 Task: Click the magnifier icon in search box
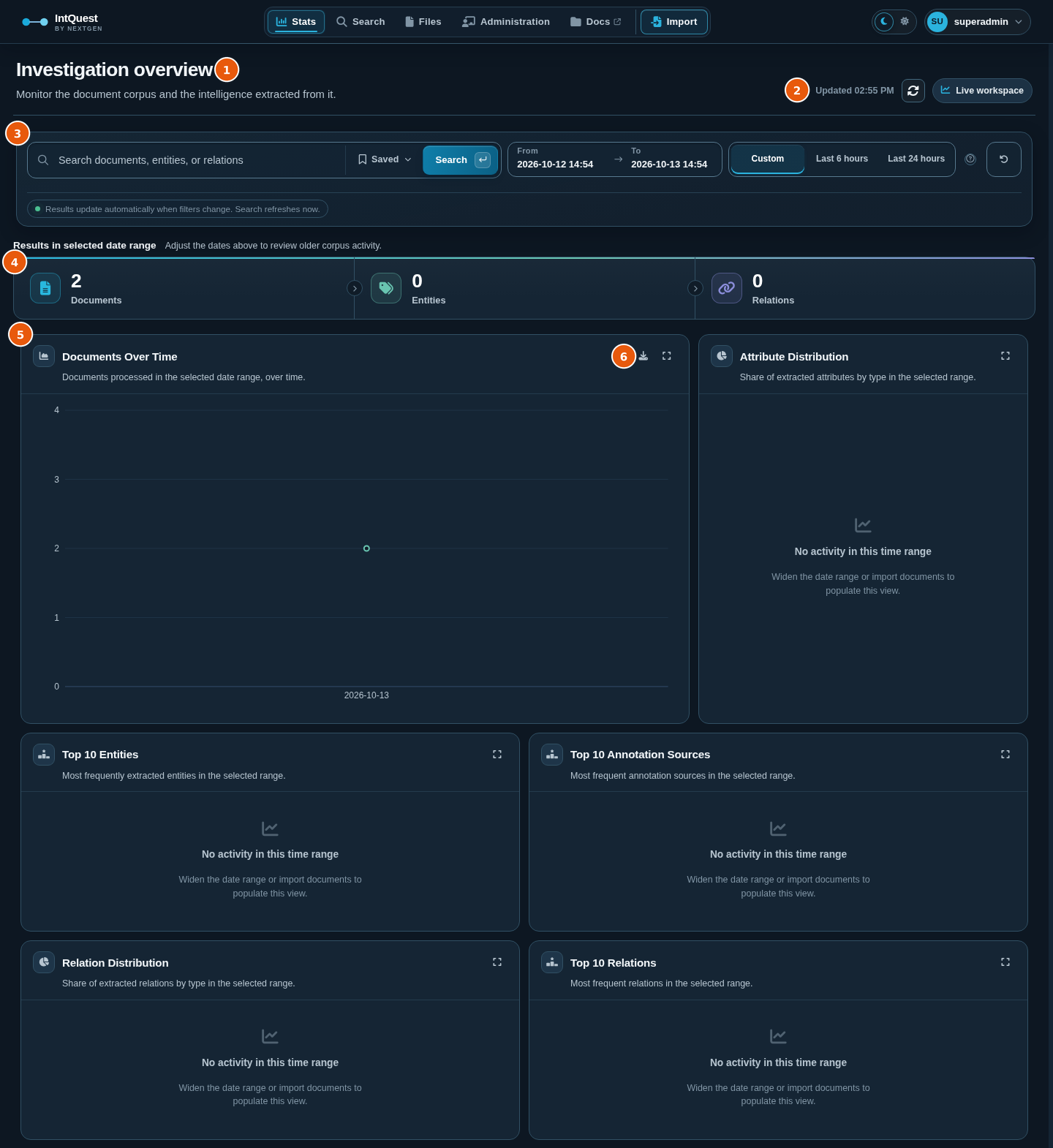coord(43,160)
